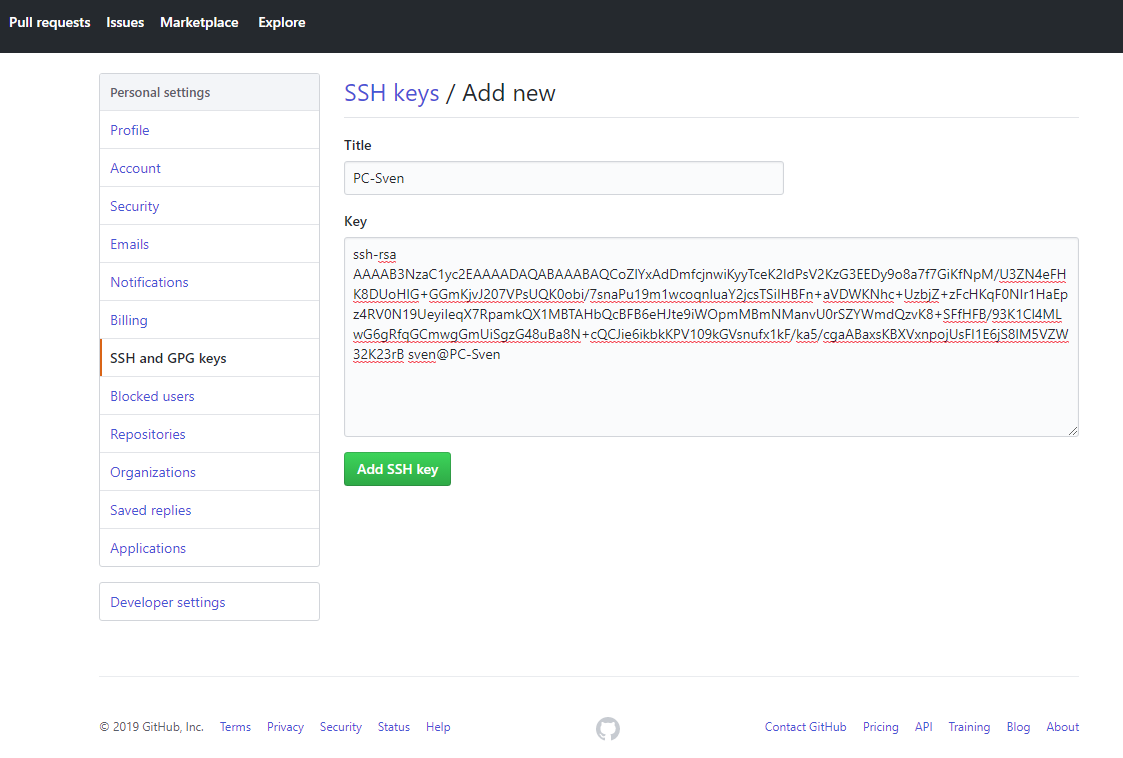Click the 'Title' field label

point(357,145)
